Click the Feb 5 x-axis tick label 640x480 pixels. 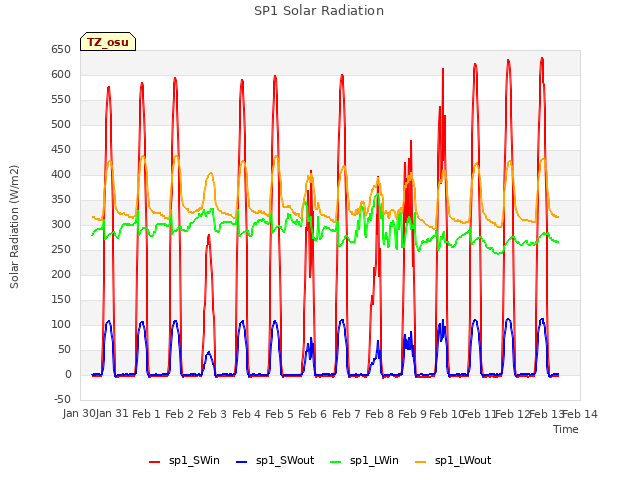point(279,414)
